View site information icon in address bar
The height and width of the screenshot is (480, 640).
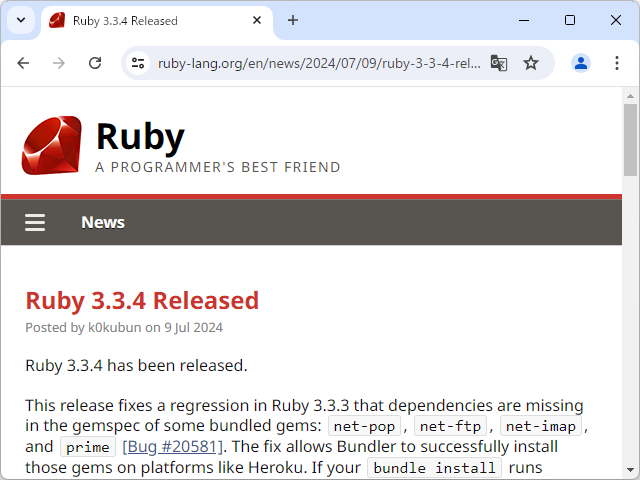(x=138, y=63)
